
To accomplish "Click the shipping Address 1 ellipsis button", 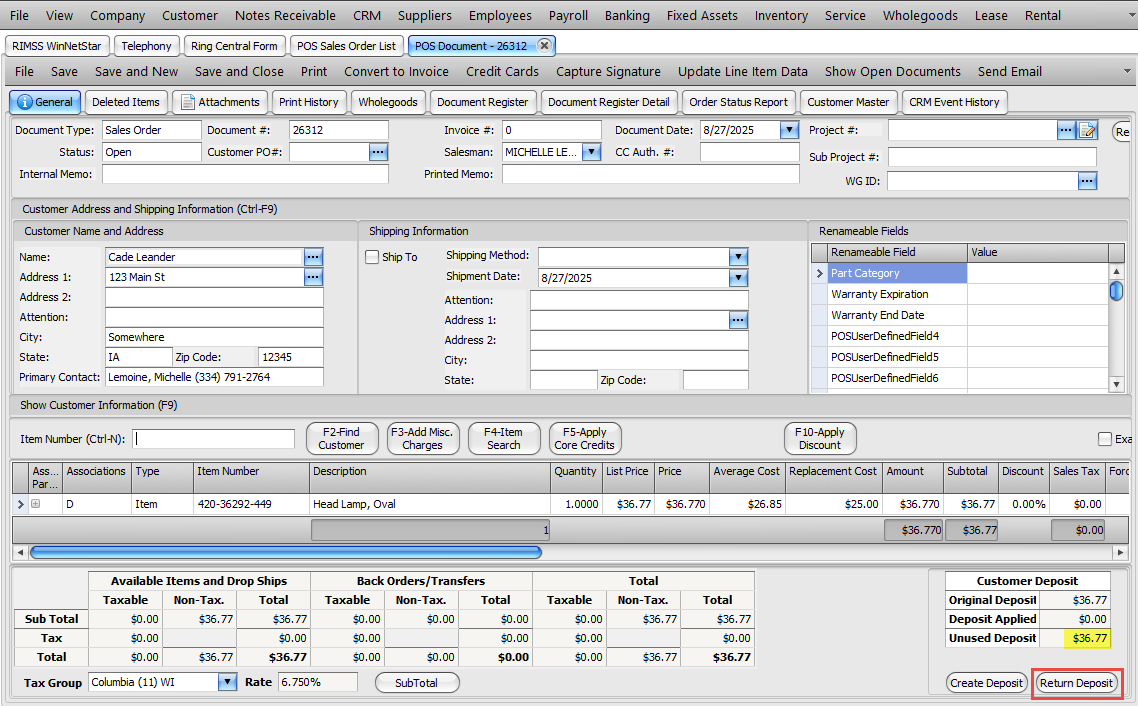I will pyautogui.click(x=738, y=320).
